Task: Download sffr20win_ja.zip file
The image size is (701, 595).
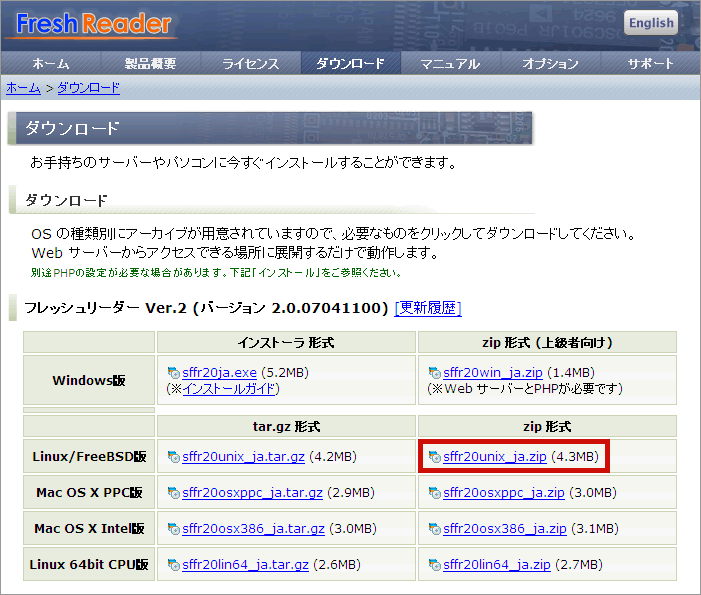Action: 493,373
